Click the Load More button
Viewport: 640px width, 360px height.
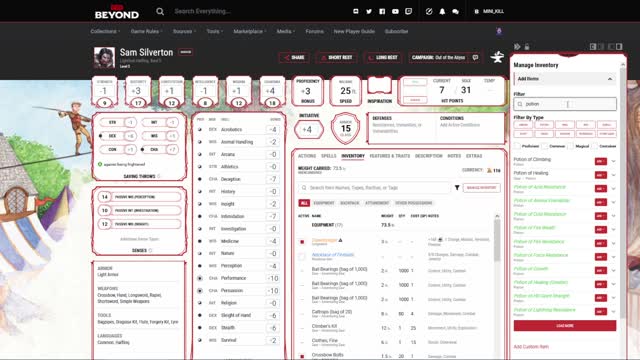(565, 326)
